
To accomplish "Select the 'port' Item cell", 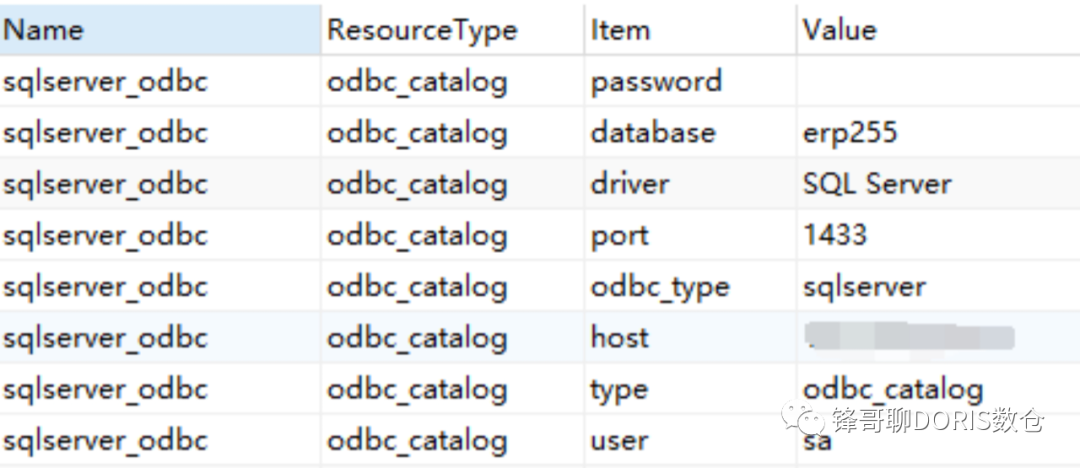I will pyautogui.click(x=620, y=236).
